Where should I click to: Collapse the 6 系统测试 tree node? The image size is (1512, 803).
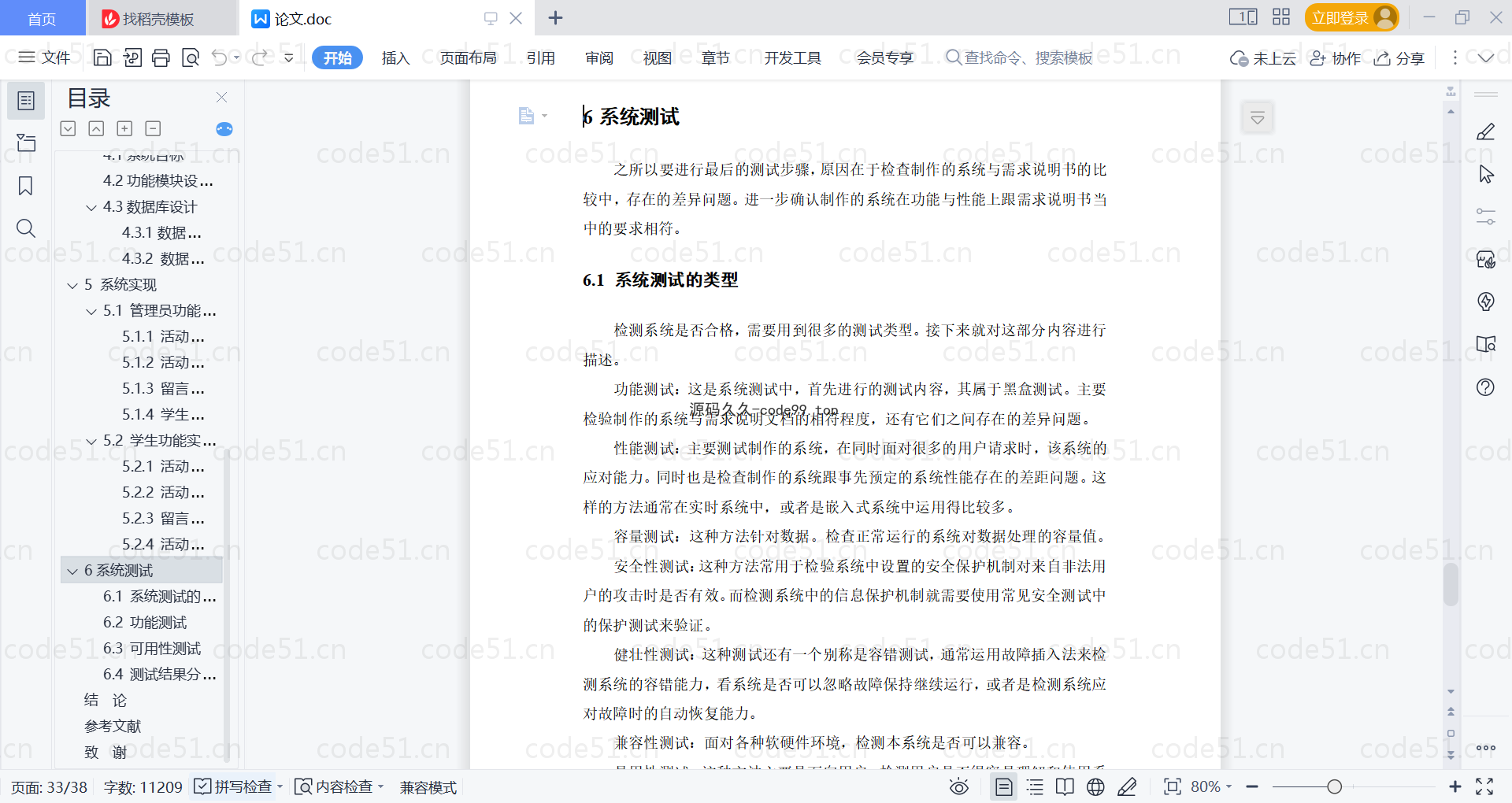click(72, 571)
